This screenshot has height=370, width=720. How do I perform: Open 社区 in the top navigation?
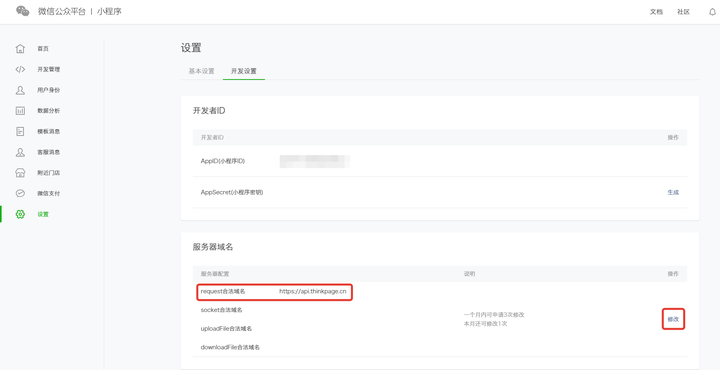tap(683, 12)
